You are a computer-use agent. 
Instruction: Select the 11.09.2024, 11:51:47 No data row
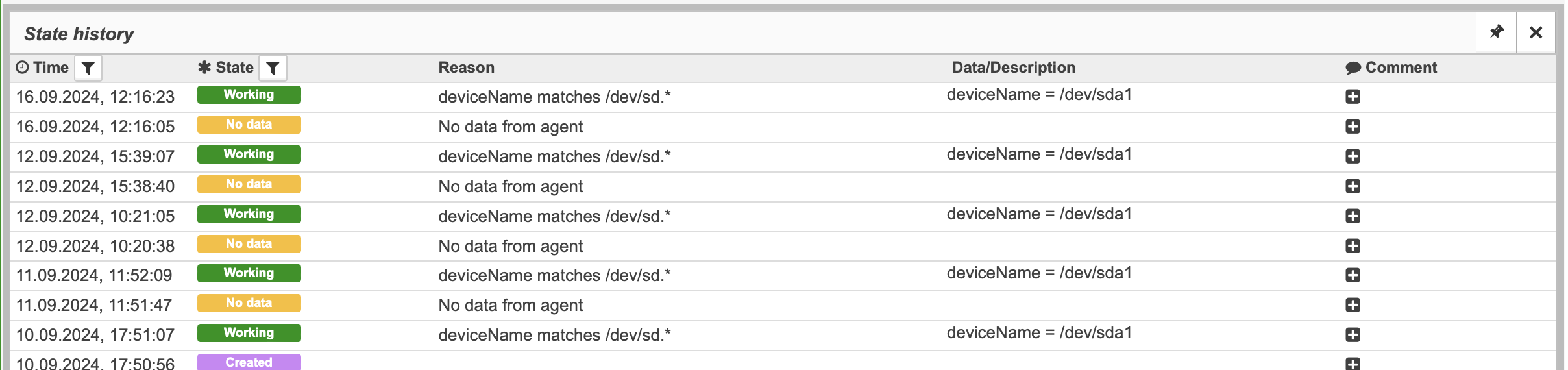click(x=783, y=305)
